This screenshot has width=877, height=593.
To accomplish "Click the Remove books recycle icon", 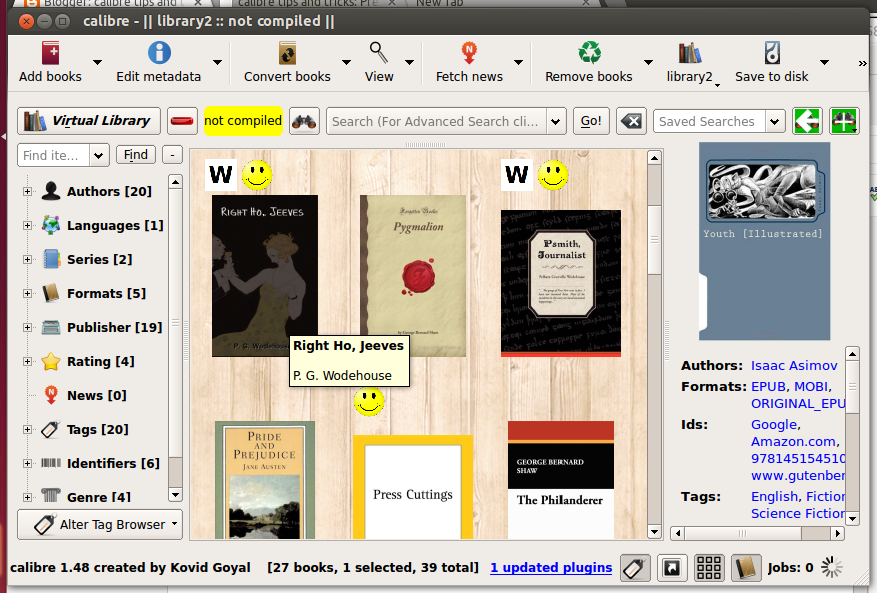I will pos(590,53).
